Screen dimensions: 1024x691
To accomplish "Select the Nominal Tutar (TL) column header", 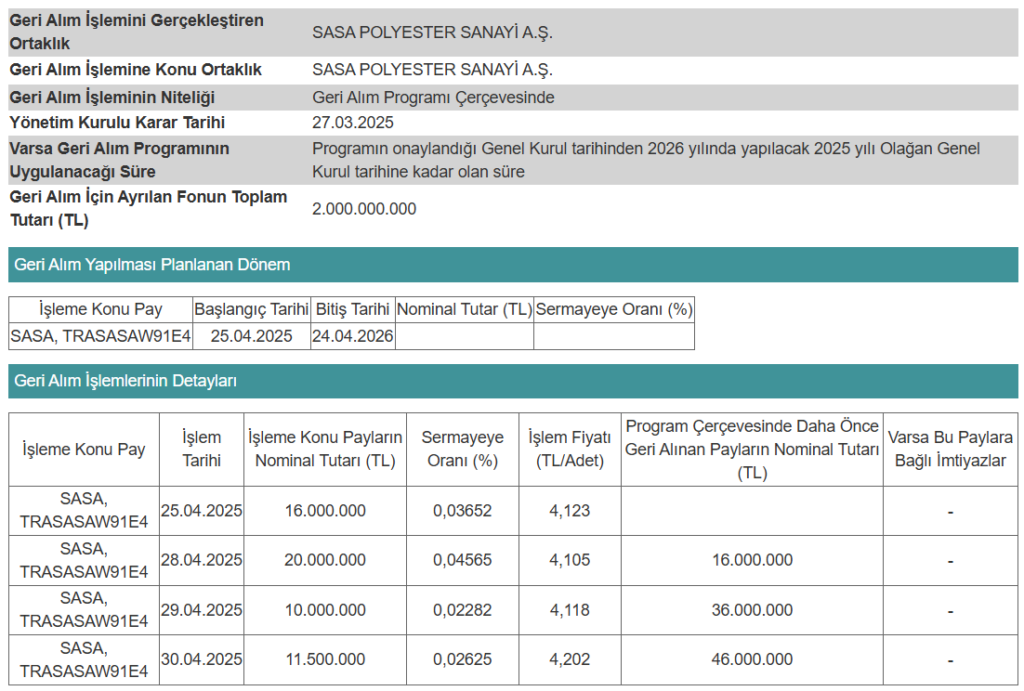I will pos(463,309).
